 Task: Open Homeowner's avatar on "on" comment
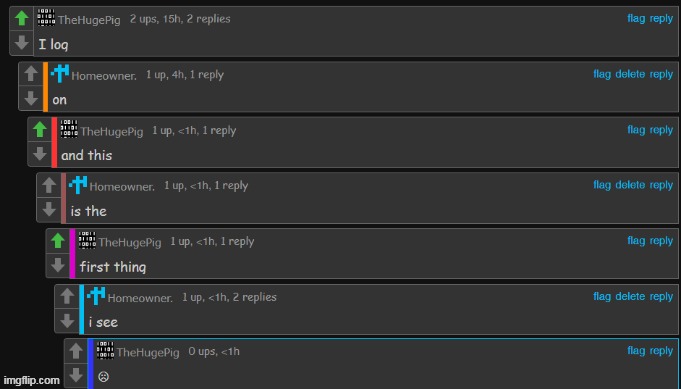click(x=60, y=74)
